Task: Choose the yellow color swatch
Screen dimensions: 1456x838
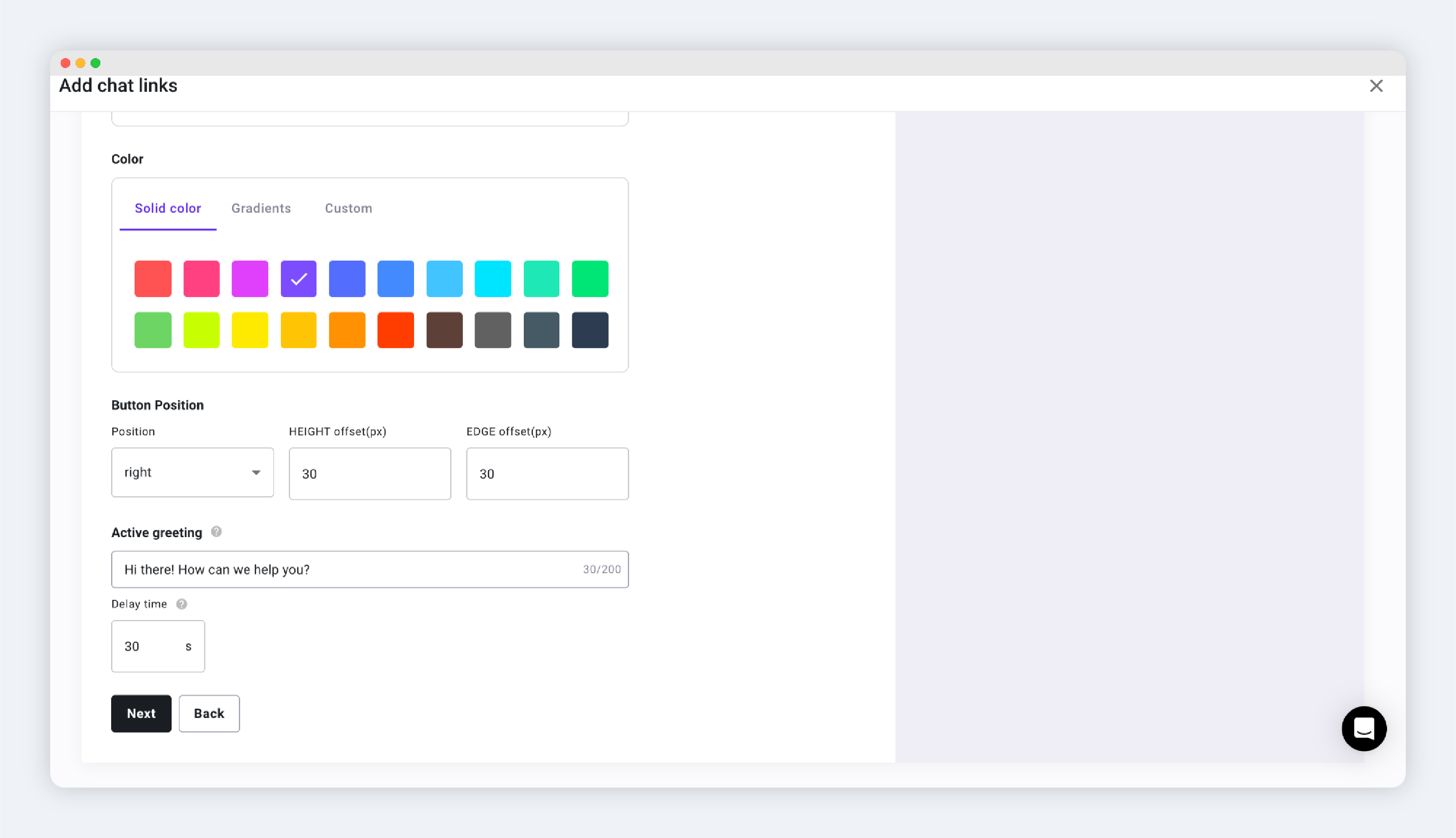Action: [249, 330]
